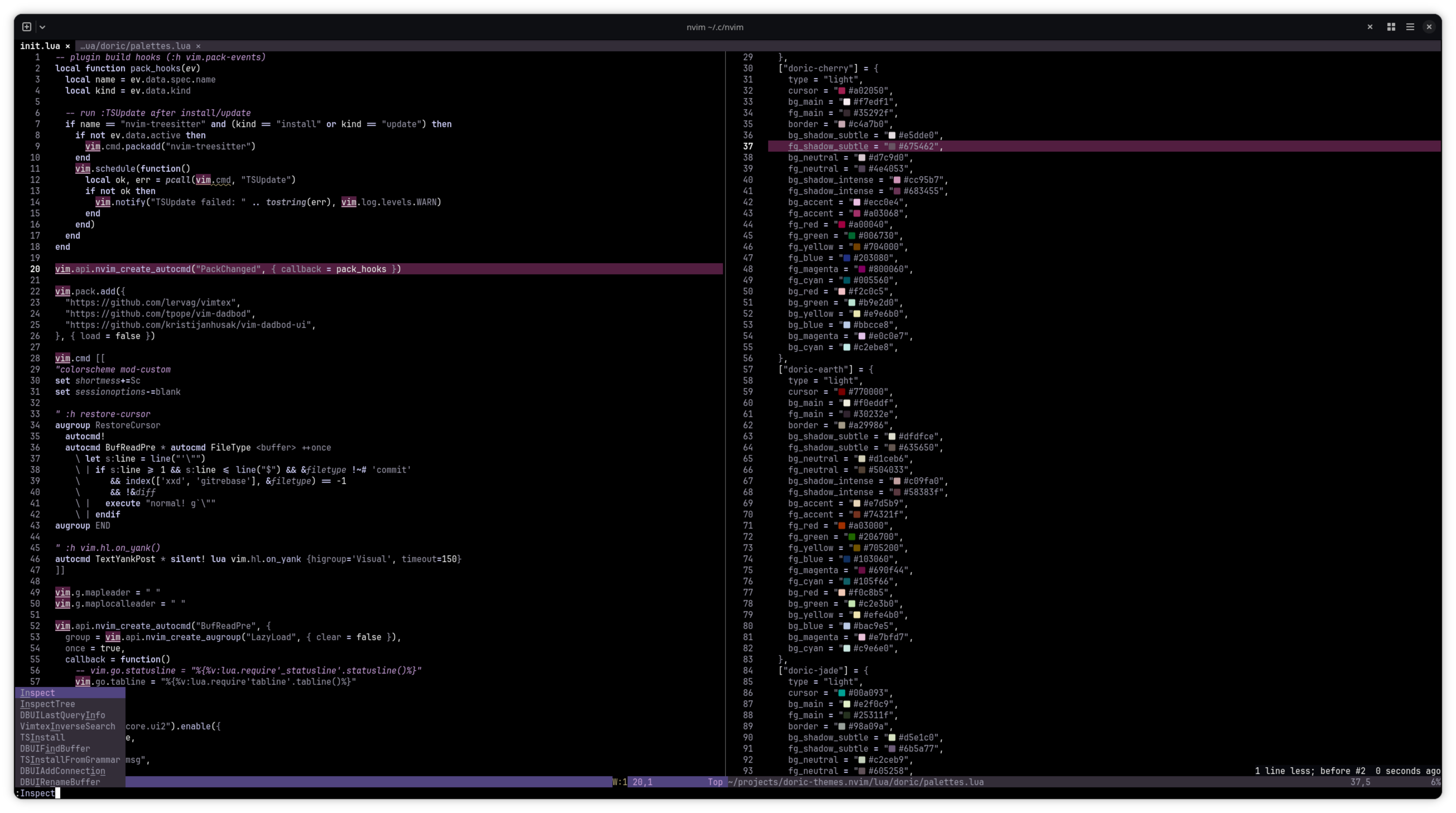This screenshot has height=813, width=1456.
Task: Open the terminal hamburger menu
Action: click(1410, 26)
